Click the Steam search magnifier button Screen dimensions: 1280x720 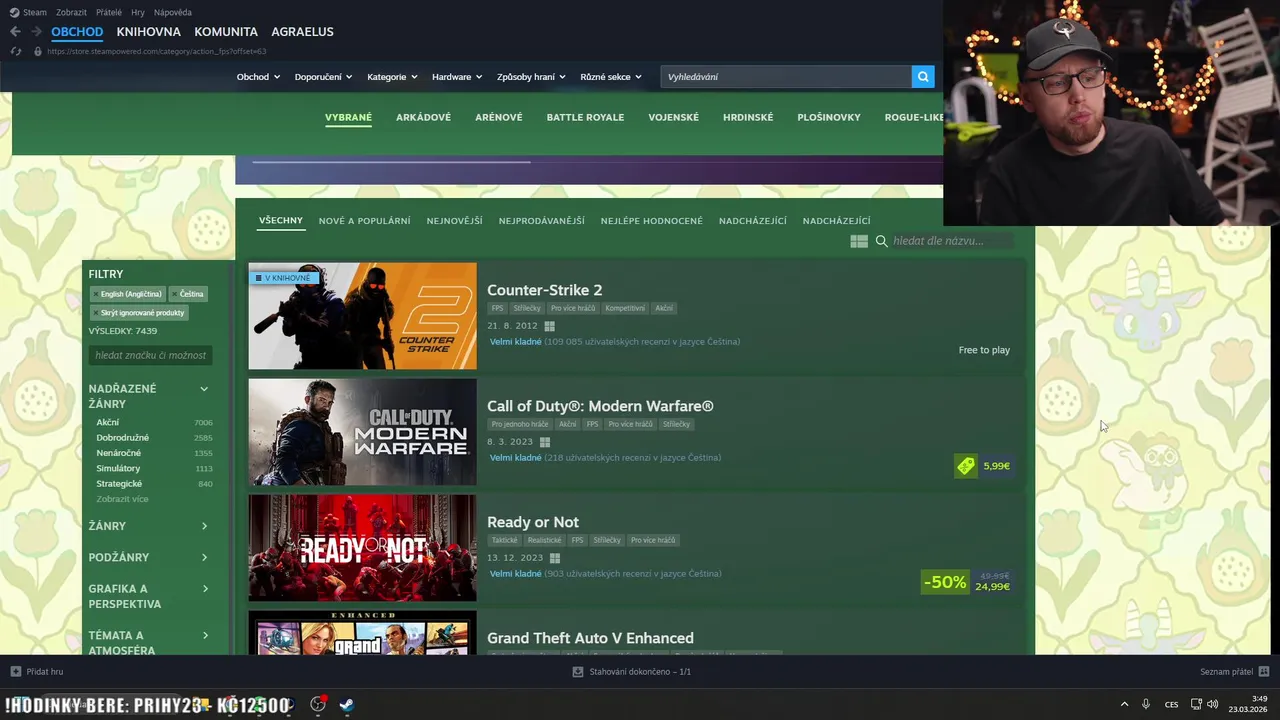pyautogui.click(x=923, y=76)
